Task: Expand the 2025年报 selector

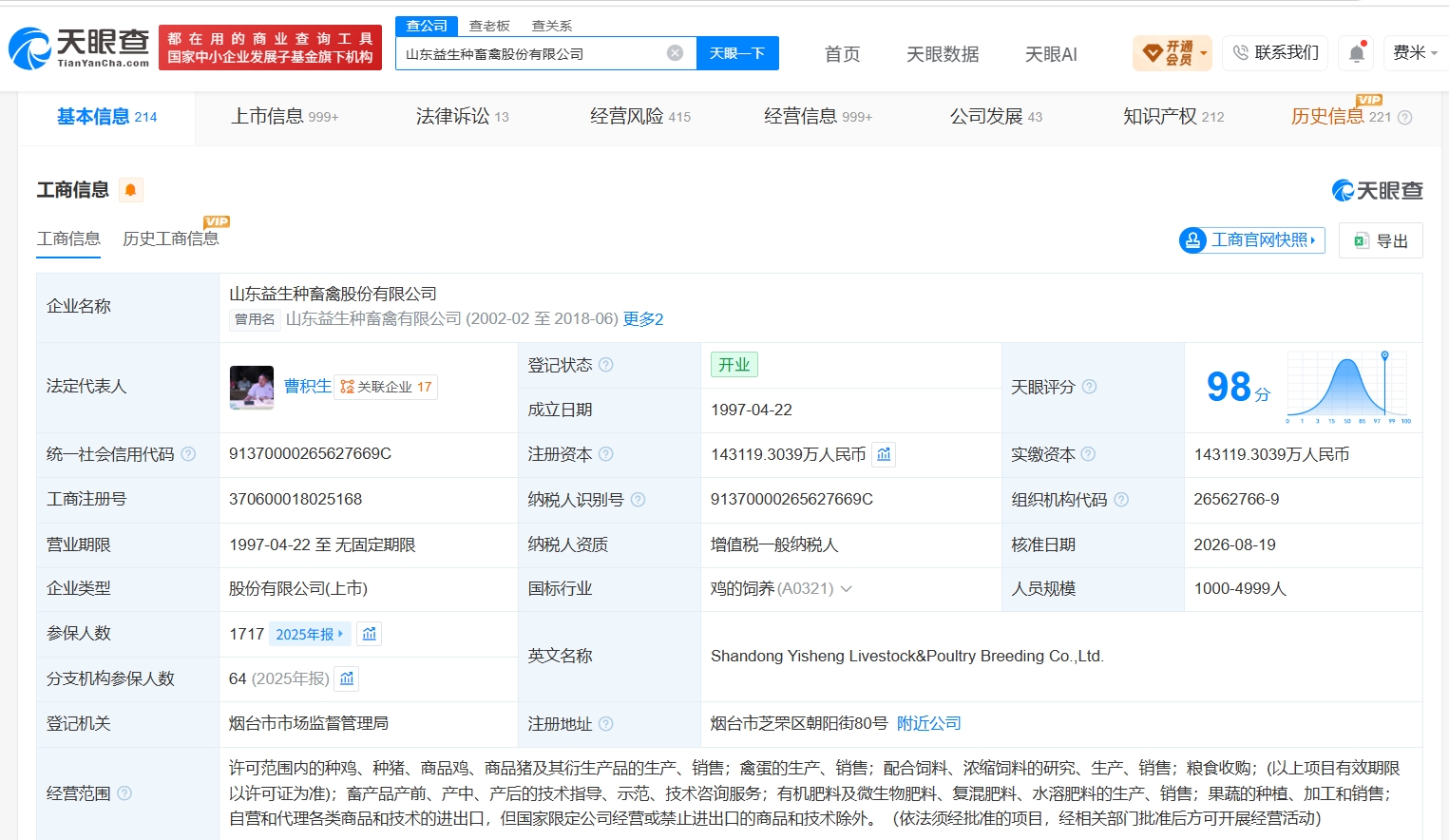Action: (x=310, y=634)
